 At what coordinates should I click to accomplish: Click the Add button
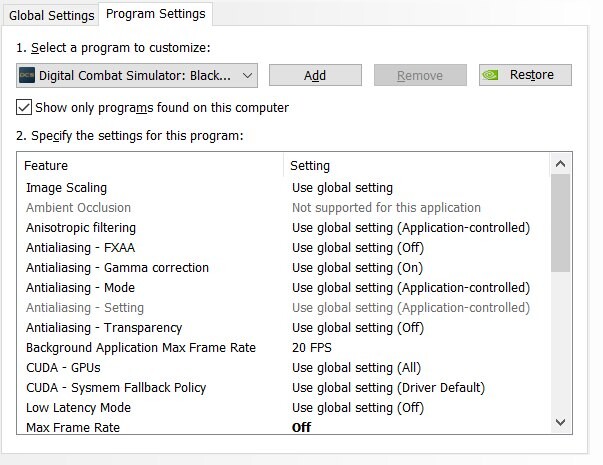click(315, 75)
